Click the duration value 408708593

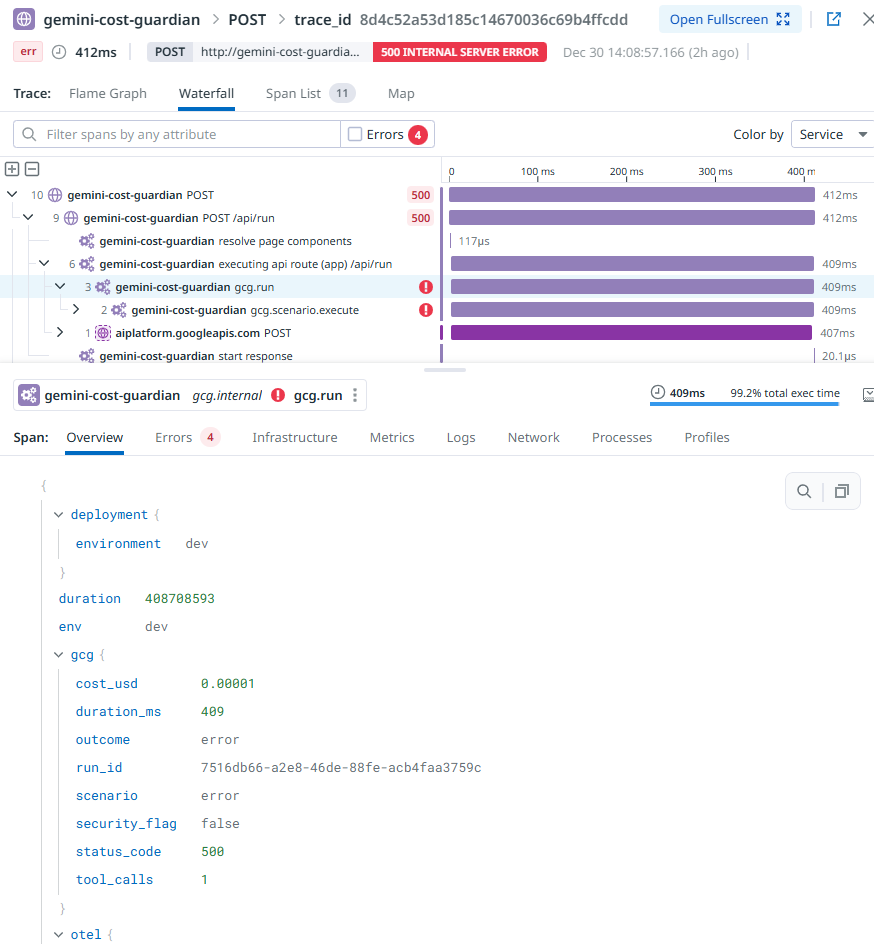pos(179,598)
